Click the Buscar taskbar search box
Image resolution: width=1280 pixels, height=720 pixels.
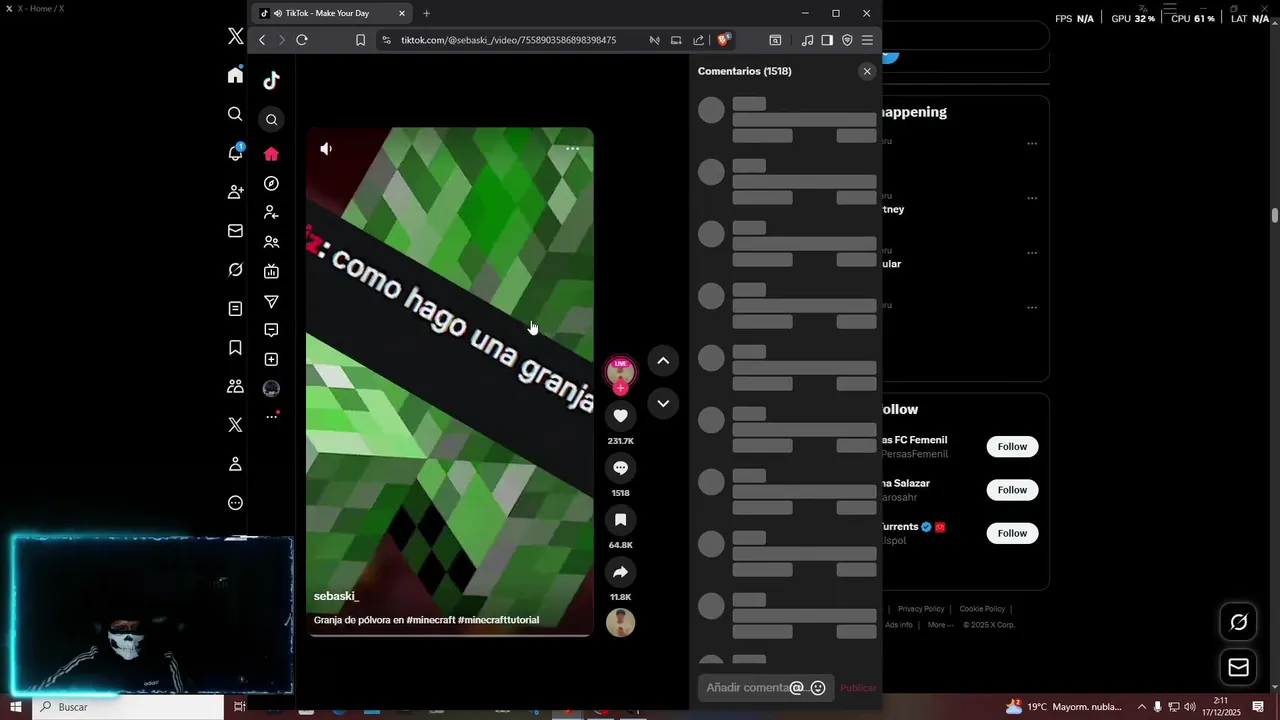click(128, 707)
